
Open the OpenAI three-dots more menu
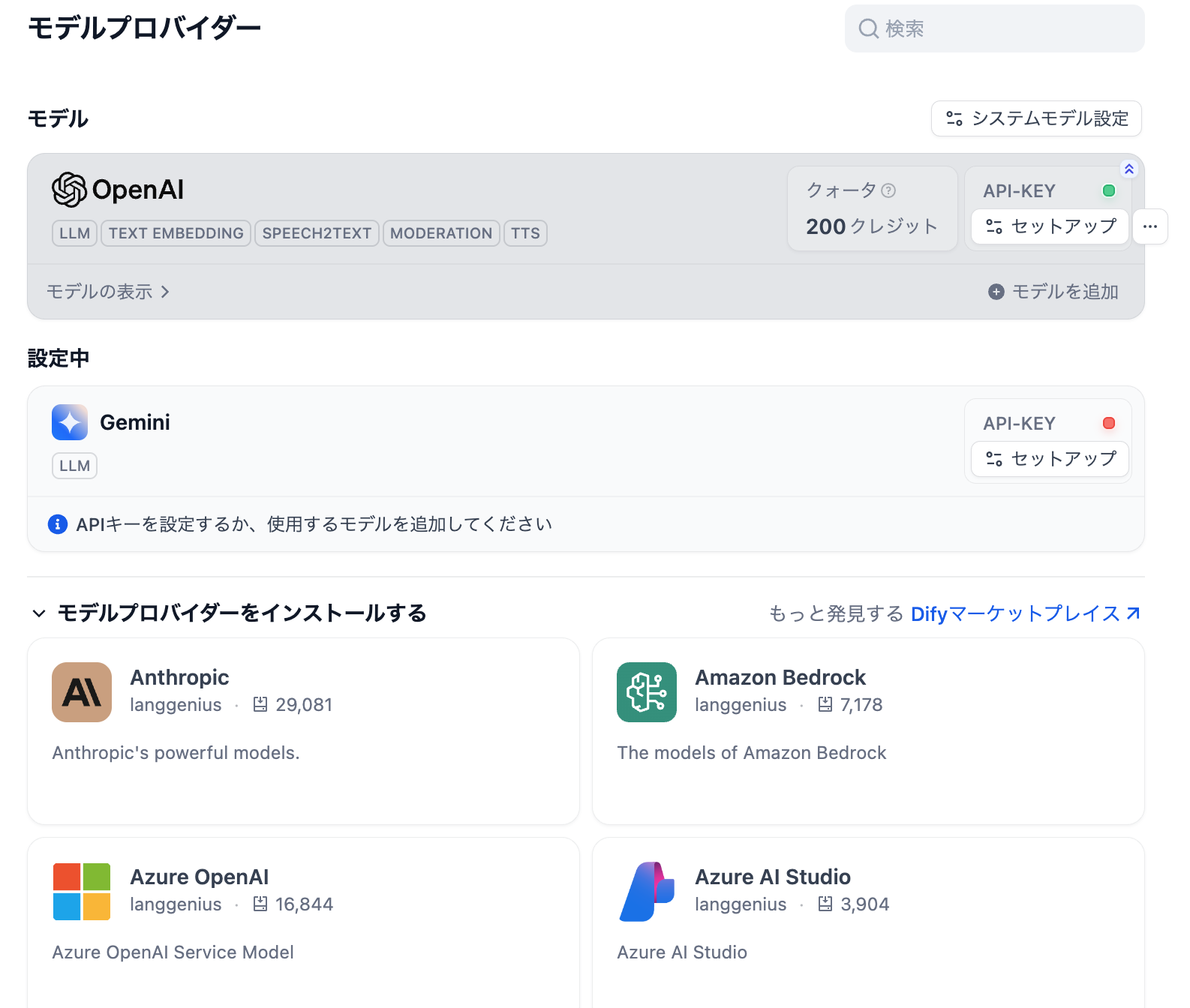coord(1150,226)
